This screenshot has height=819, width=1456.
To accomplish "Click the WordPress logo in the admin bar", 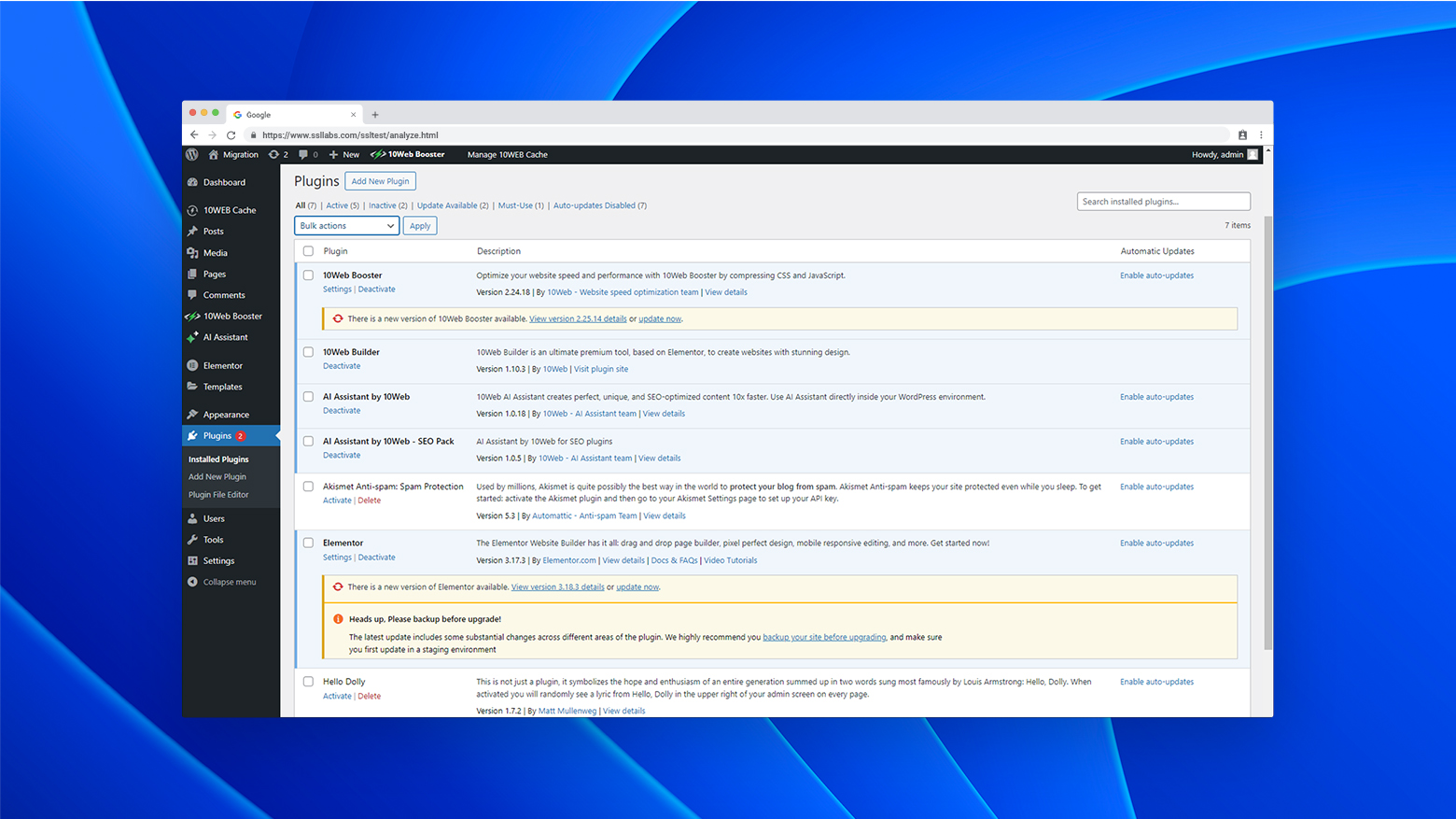I will (191, 154).
